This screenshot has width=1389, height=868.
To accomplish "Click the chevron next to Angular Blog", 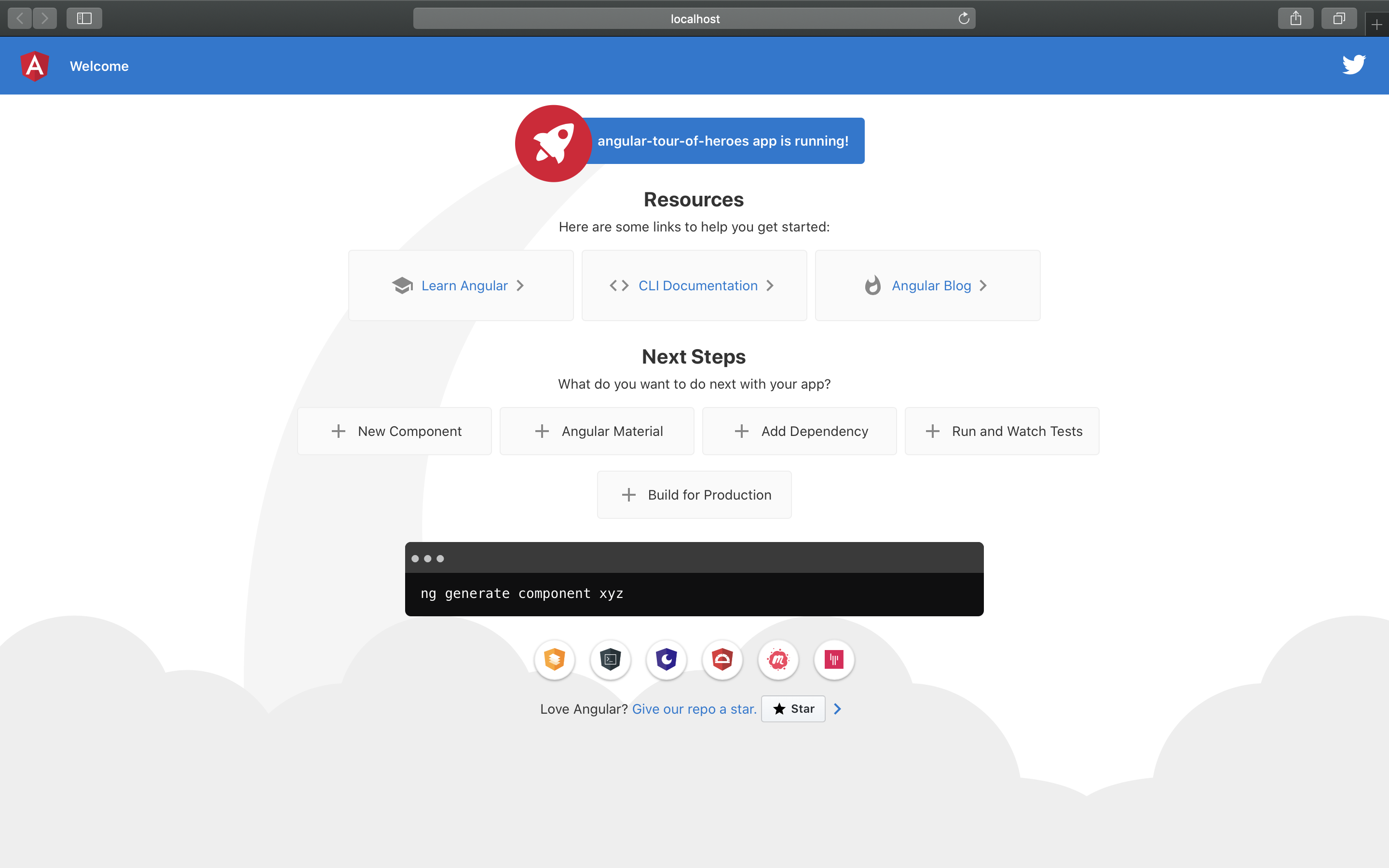I will tap(983, 285).
